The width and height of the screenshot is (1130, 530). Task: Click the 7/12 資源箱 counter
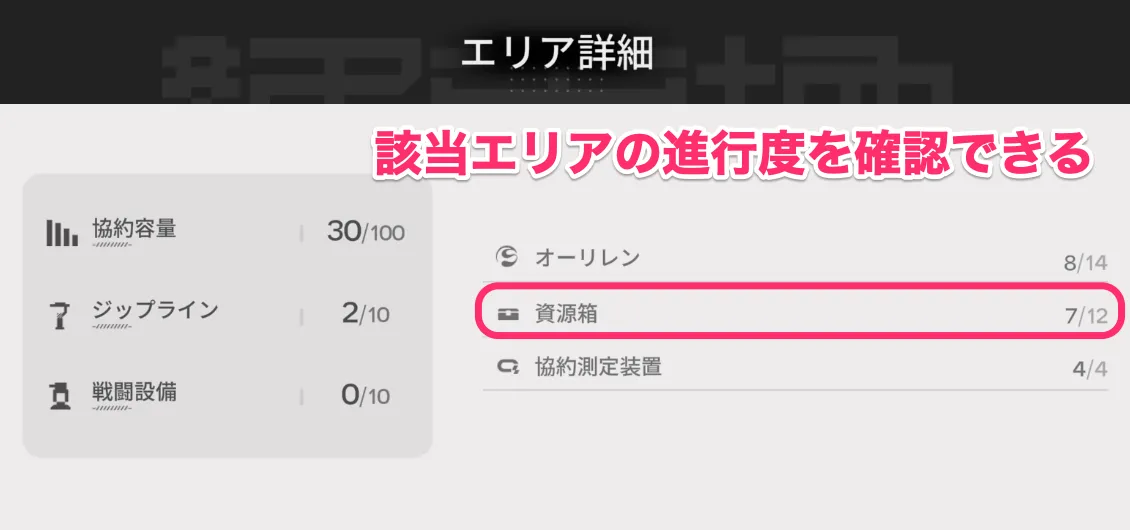tap(1085, 318)
